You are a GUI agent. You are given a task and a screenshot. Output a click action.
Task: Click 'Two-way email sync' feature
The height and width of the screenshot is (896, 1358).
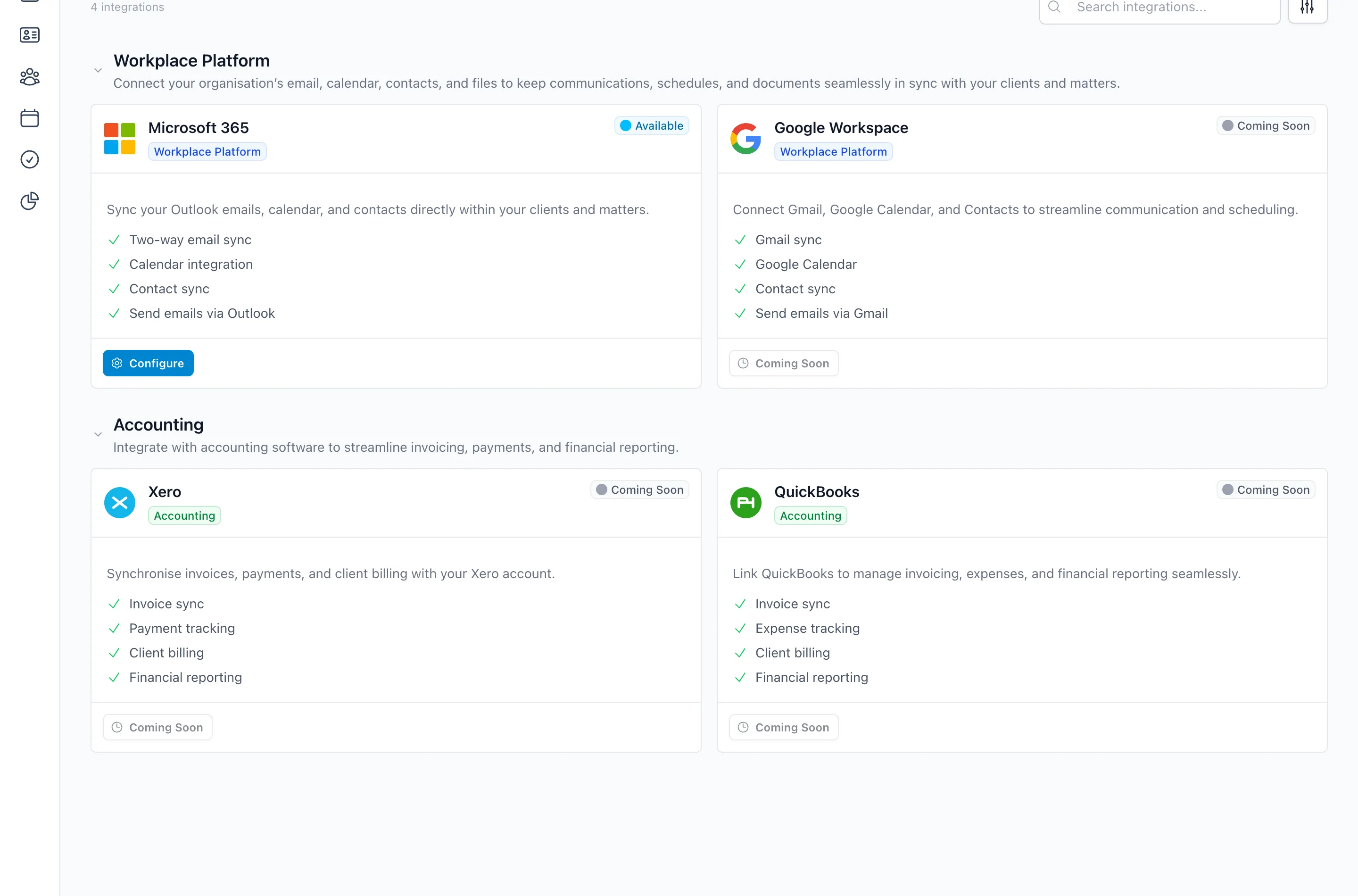point(190,240)
